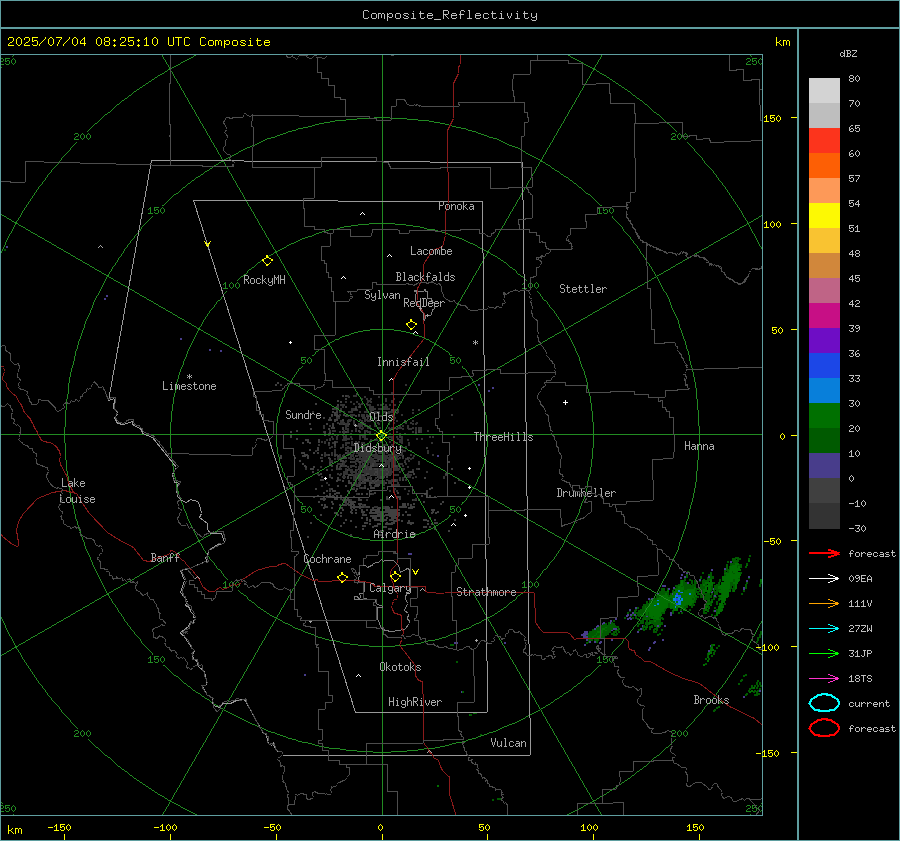This screenshot has height=841, width=900.
Task: Click the green echo cluster near the 150 range ring
Action: point(604,630)
